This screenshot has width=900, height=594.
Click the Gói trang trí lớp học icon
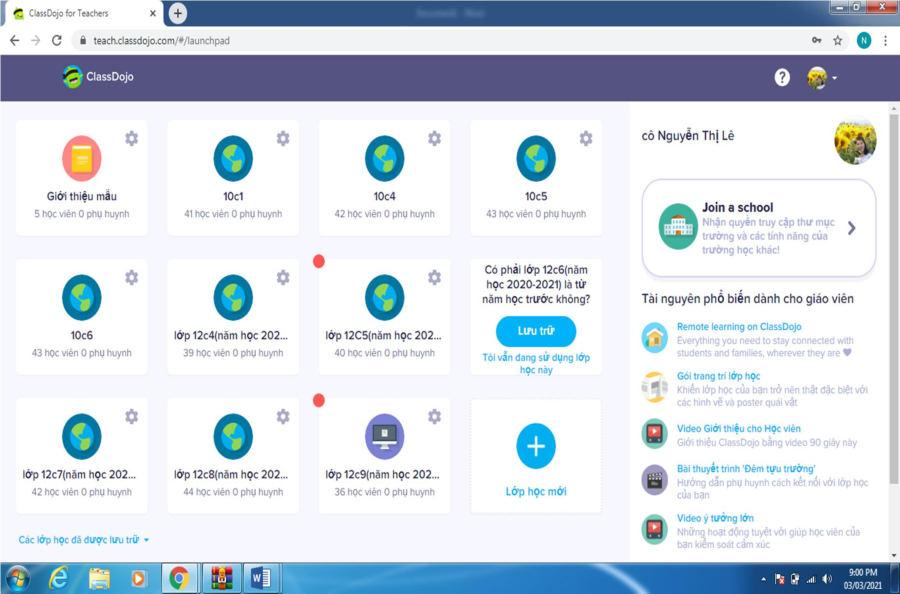coord(654,387)
